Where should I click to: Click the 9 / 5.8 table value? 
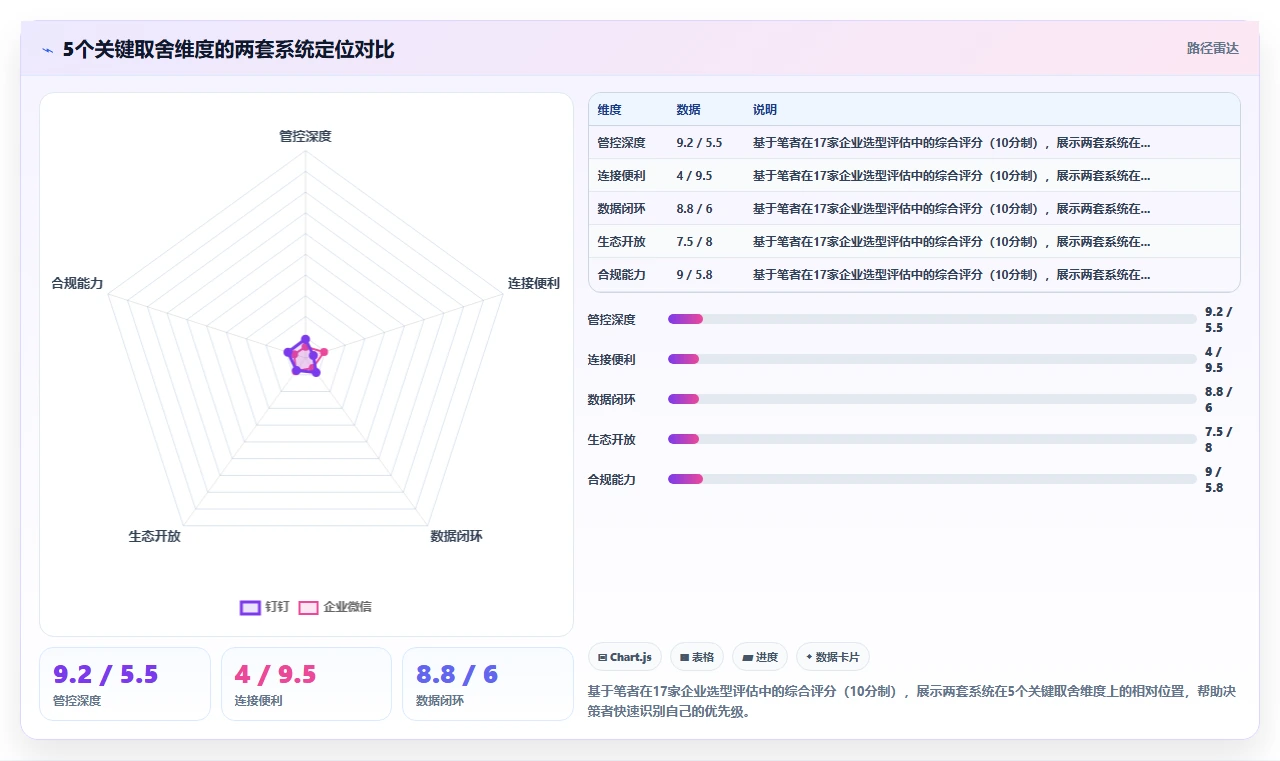694,275
